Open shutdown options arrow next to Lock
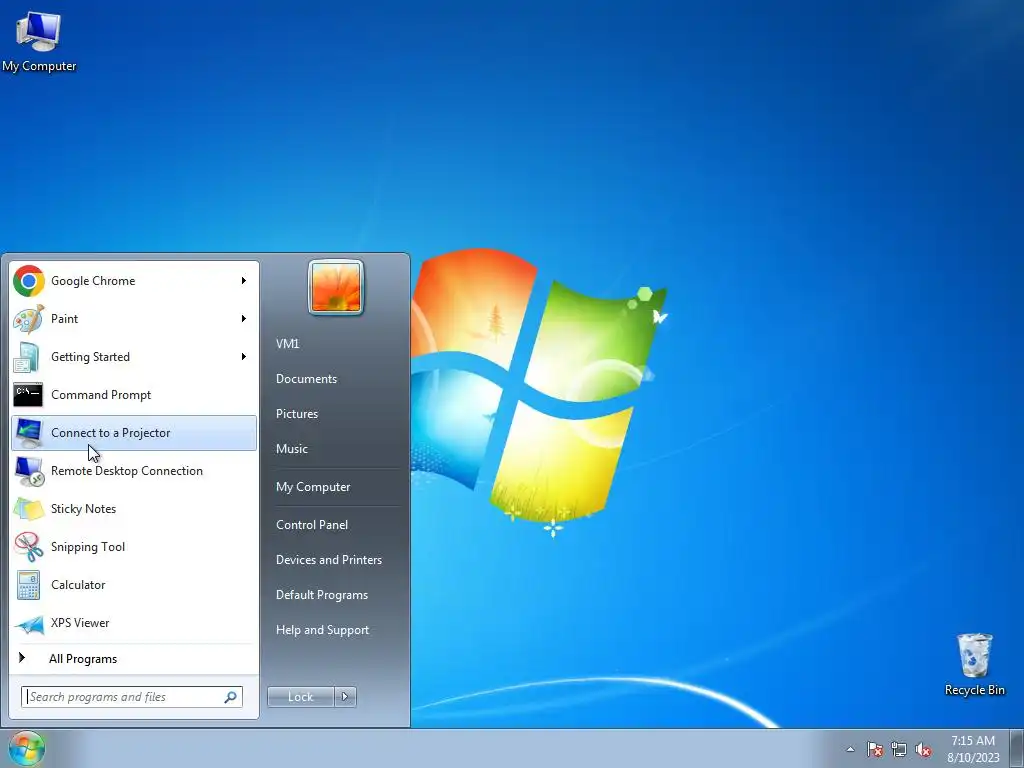 tap(345, 697)
